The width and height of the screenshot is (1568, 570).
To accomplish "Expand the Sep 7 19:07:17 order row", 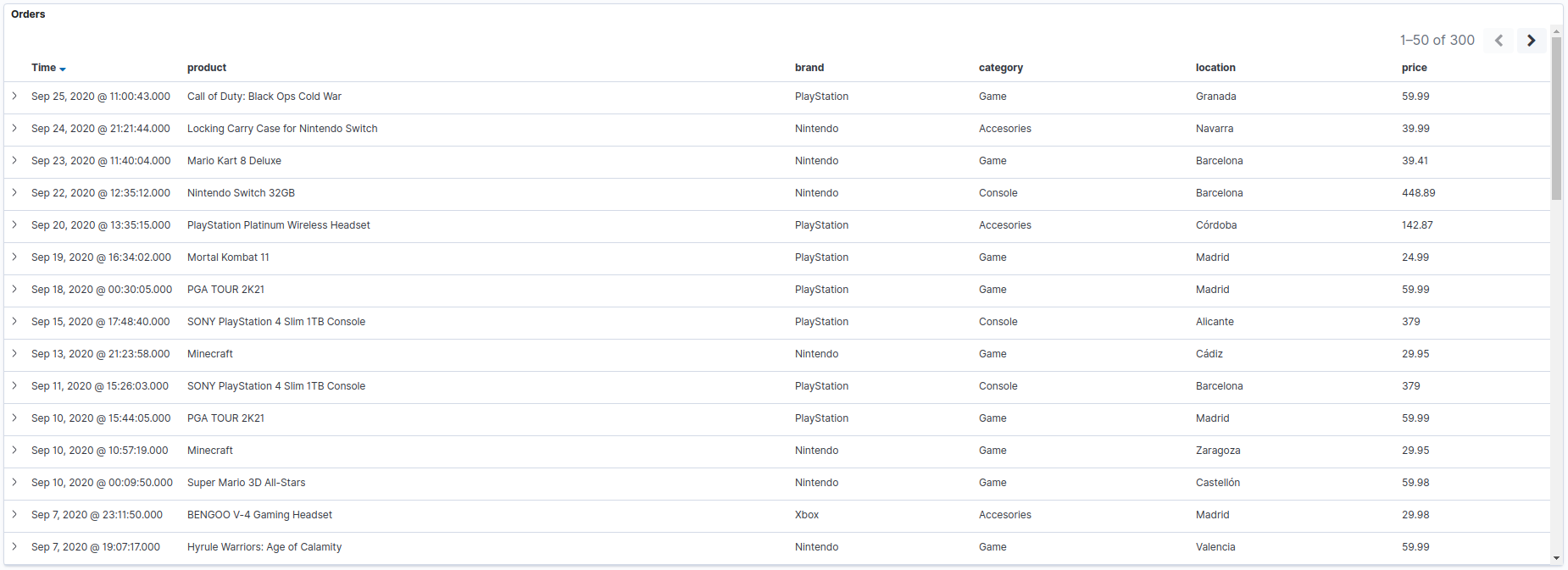I will click(14, 547).
